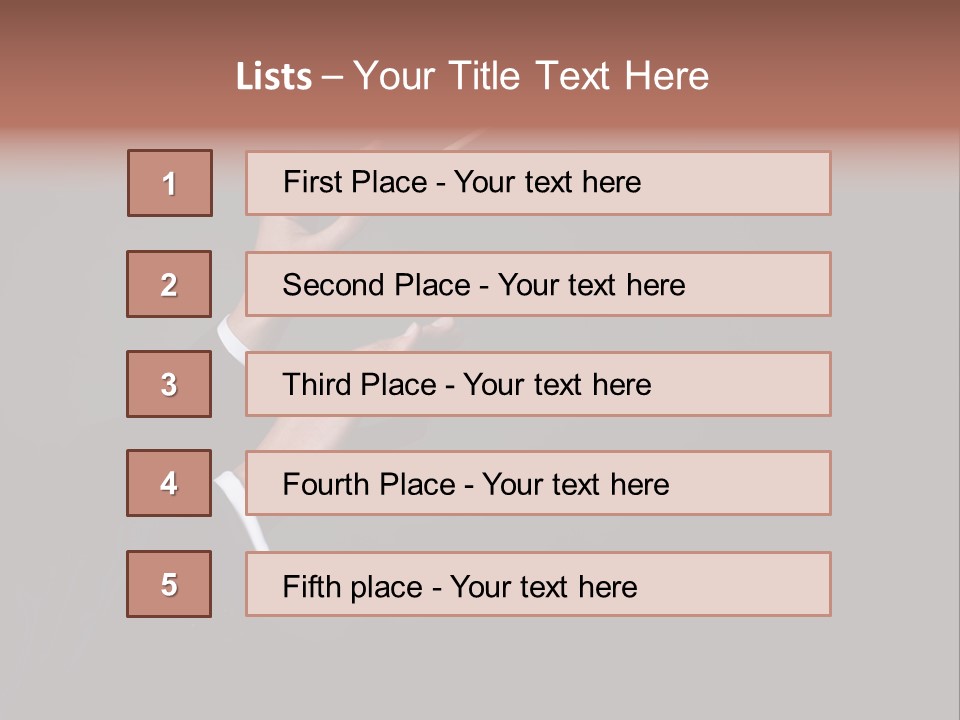Viewport: 960px width, 720px height.
Task: Click the number 1 box
Action: point(169,183)
